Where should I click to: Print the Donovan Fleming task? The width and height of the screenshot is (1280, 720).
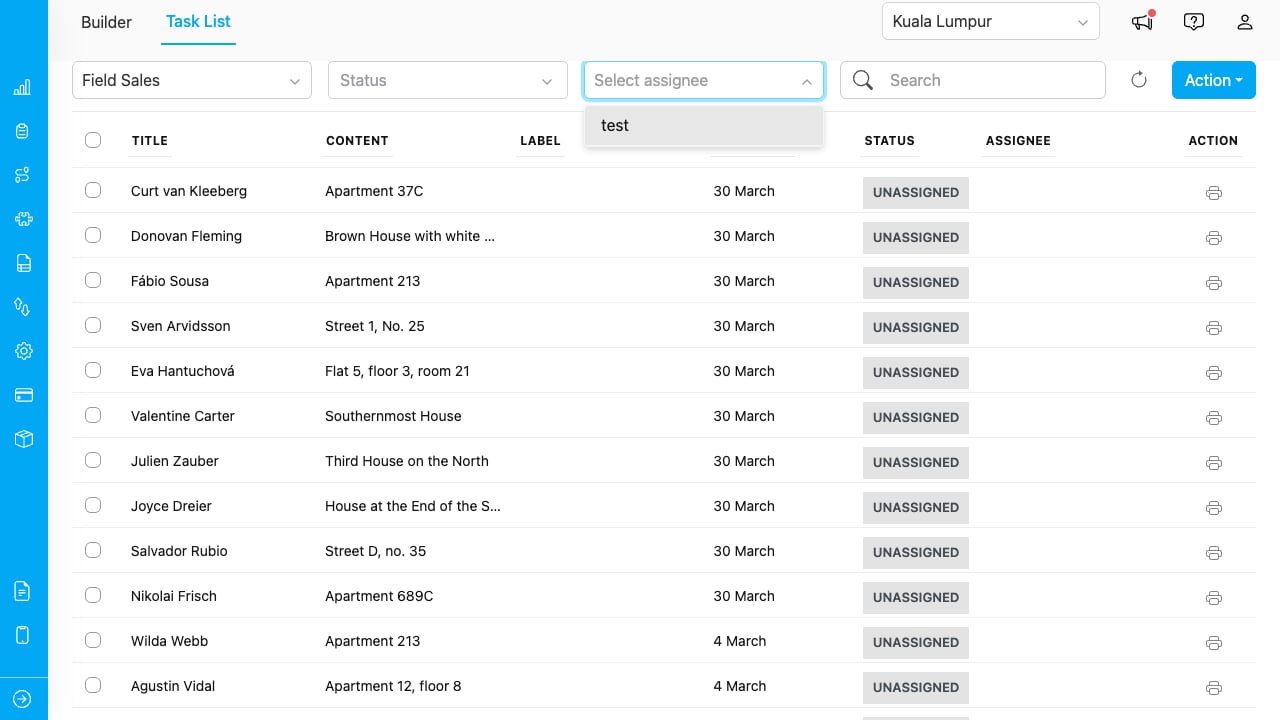pos(1214,238)
